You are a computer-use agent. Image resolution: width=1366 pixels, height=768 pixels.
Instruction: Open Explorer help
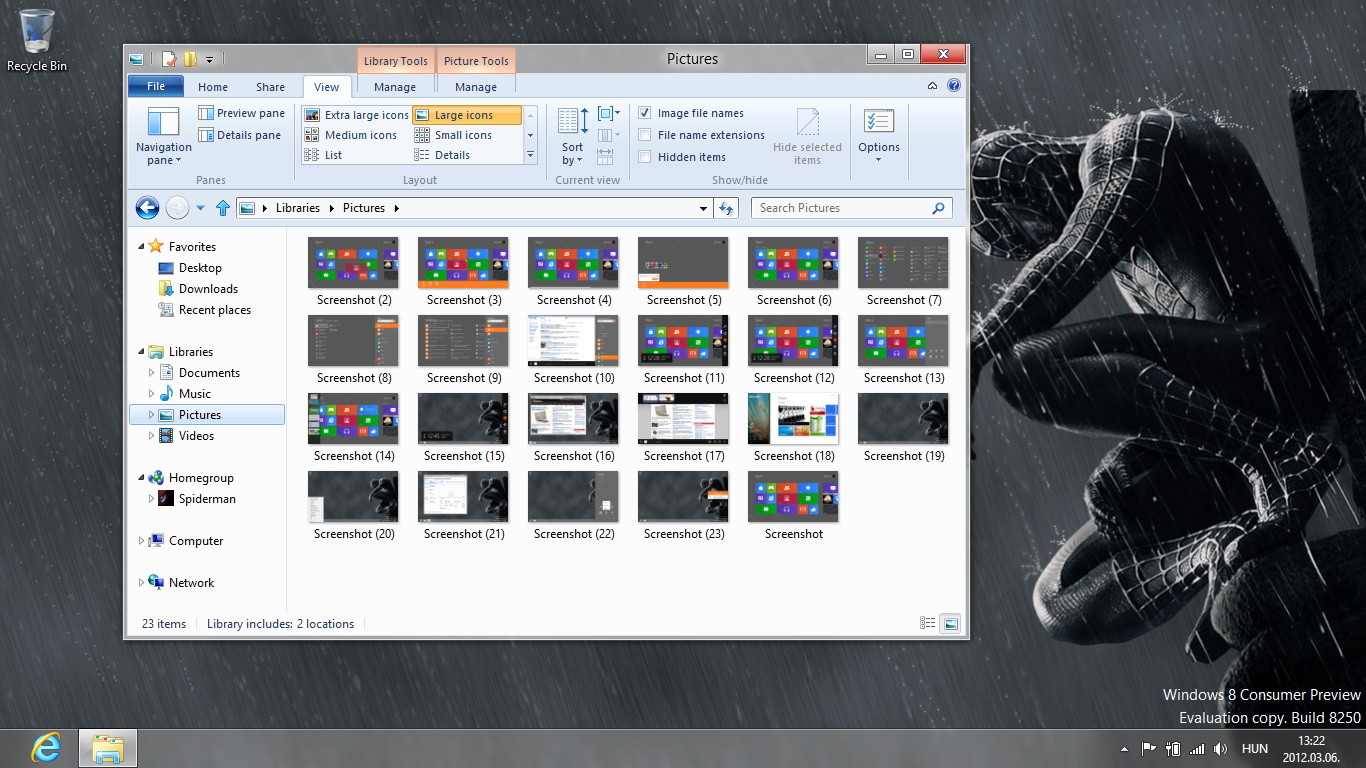[954, 86]
